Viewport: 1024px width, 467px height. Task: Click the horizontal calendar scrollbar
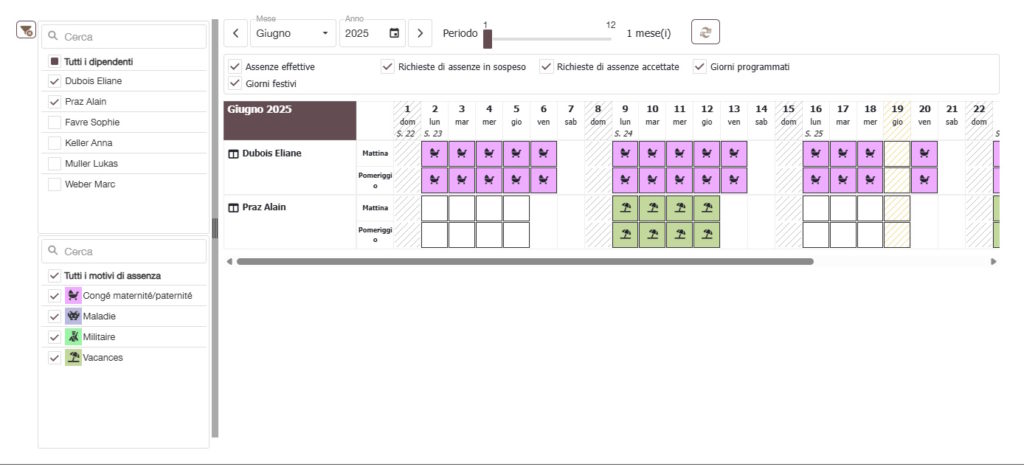[x=525, y=261]
